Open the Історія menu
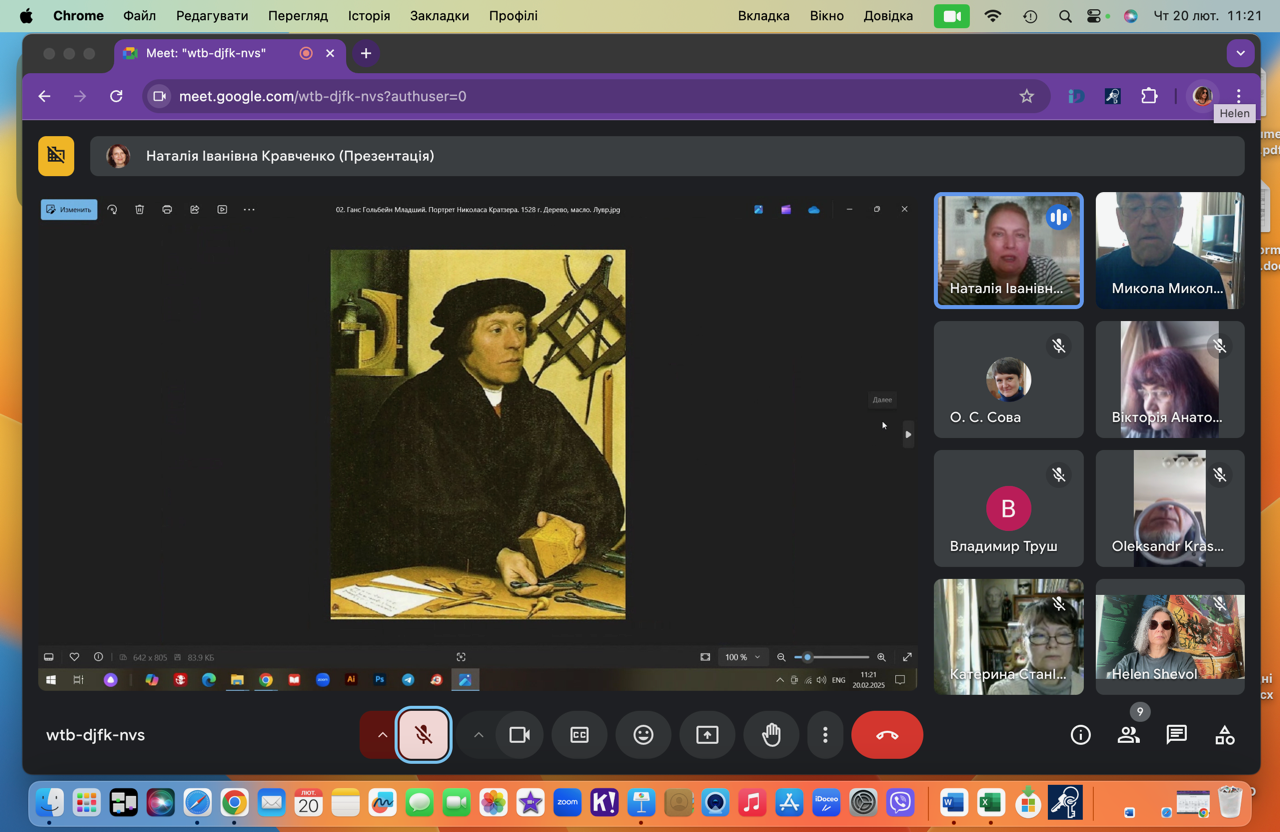This screenshot has width=1280, height=832. 369,16
